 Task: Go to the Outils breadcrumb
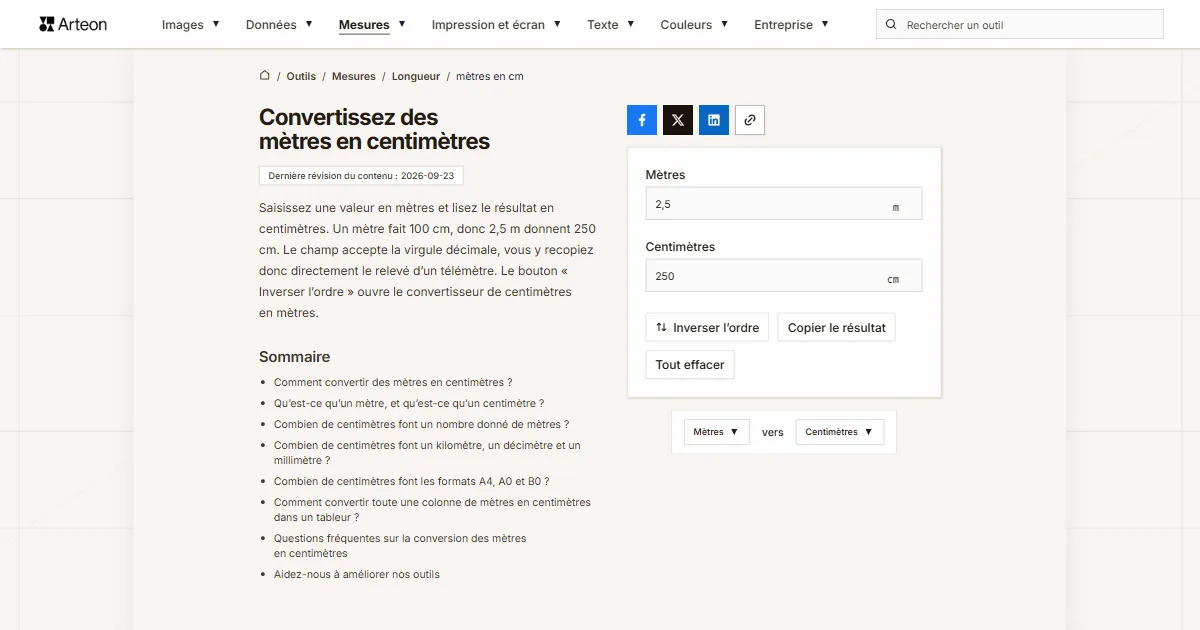(x=301, y=76)
